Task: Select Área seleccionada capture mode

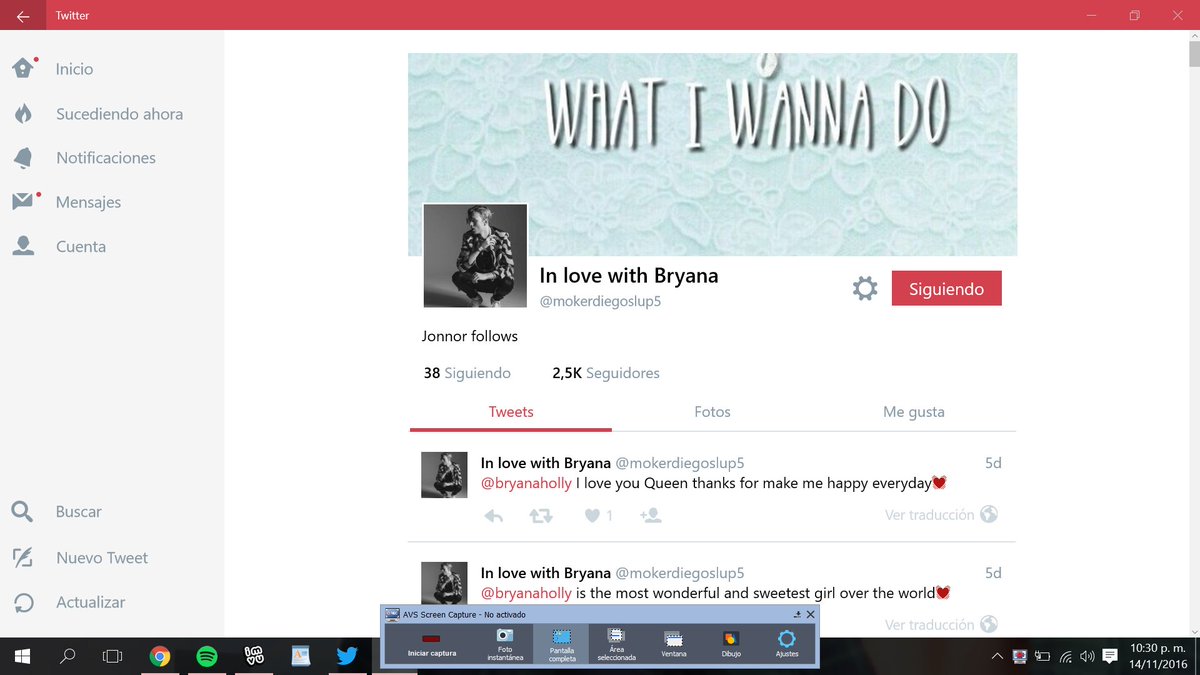Action: 616,645
